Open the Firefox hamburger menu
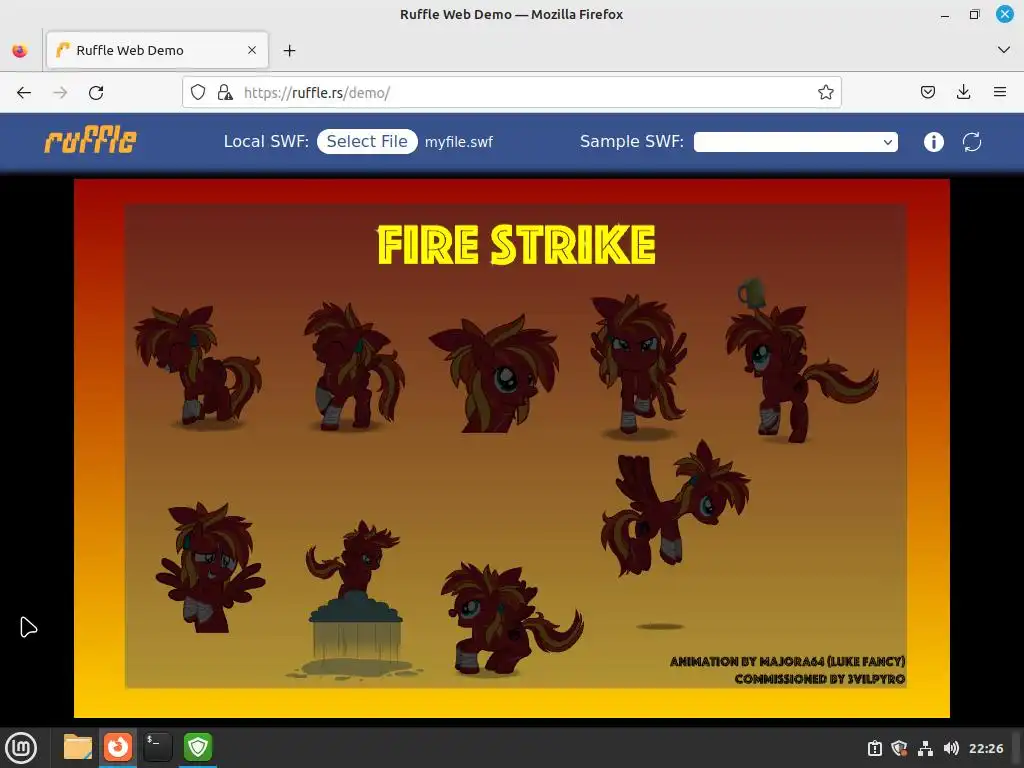 point(1000,92)
